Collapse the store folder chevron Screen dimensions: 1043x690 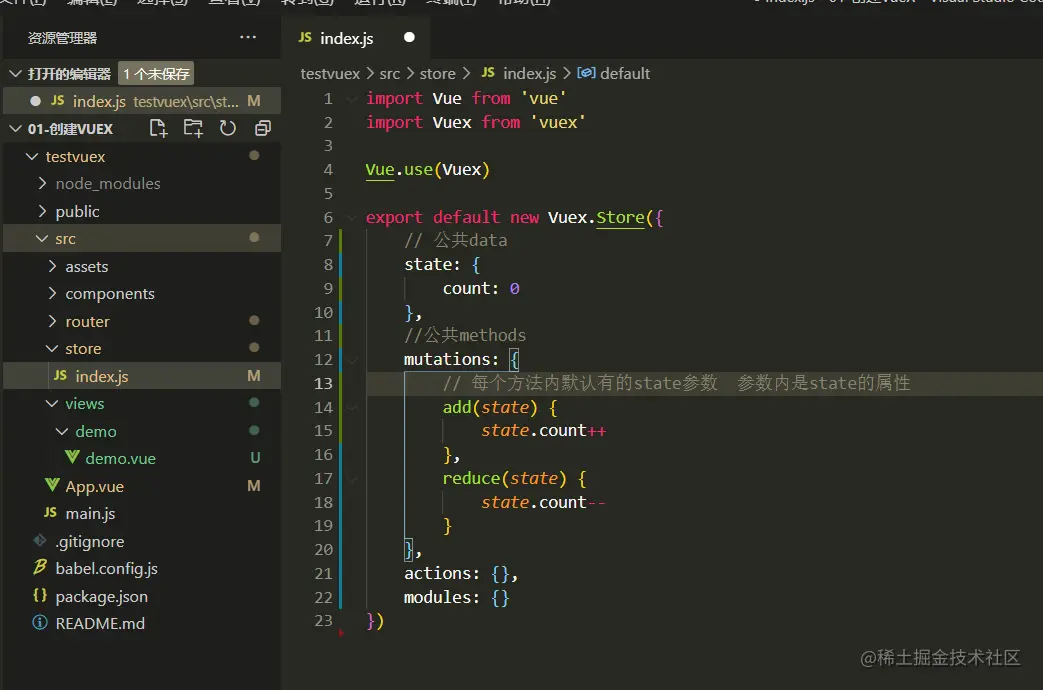tap(51, 348)
